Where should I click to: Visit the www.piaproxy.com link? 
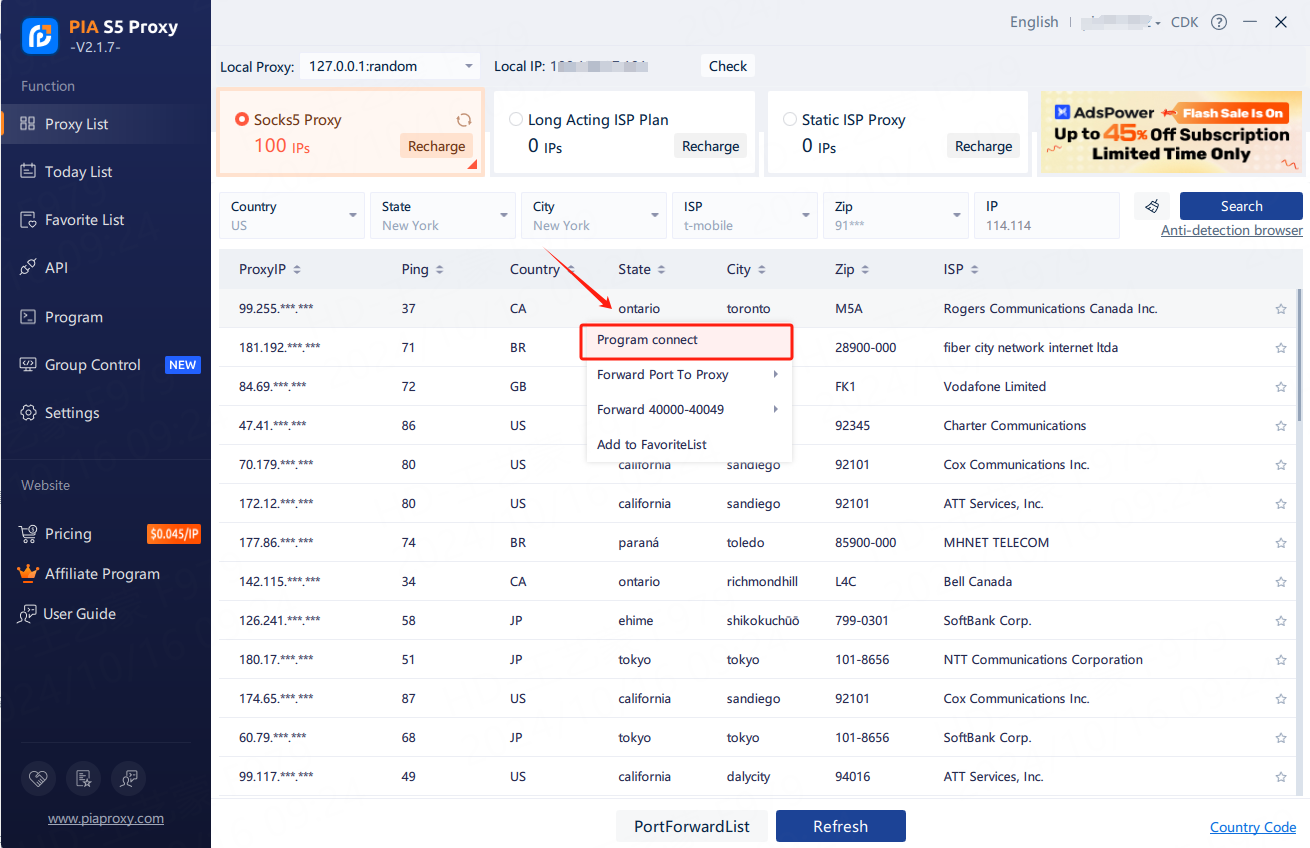pos(106,818)
